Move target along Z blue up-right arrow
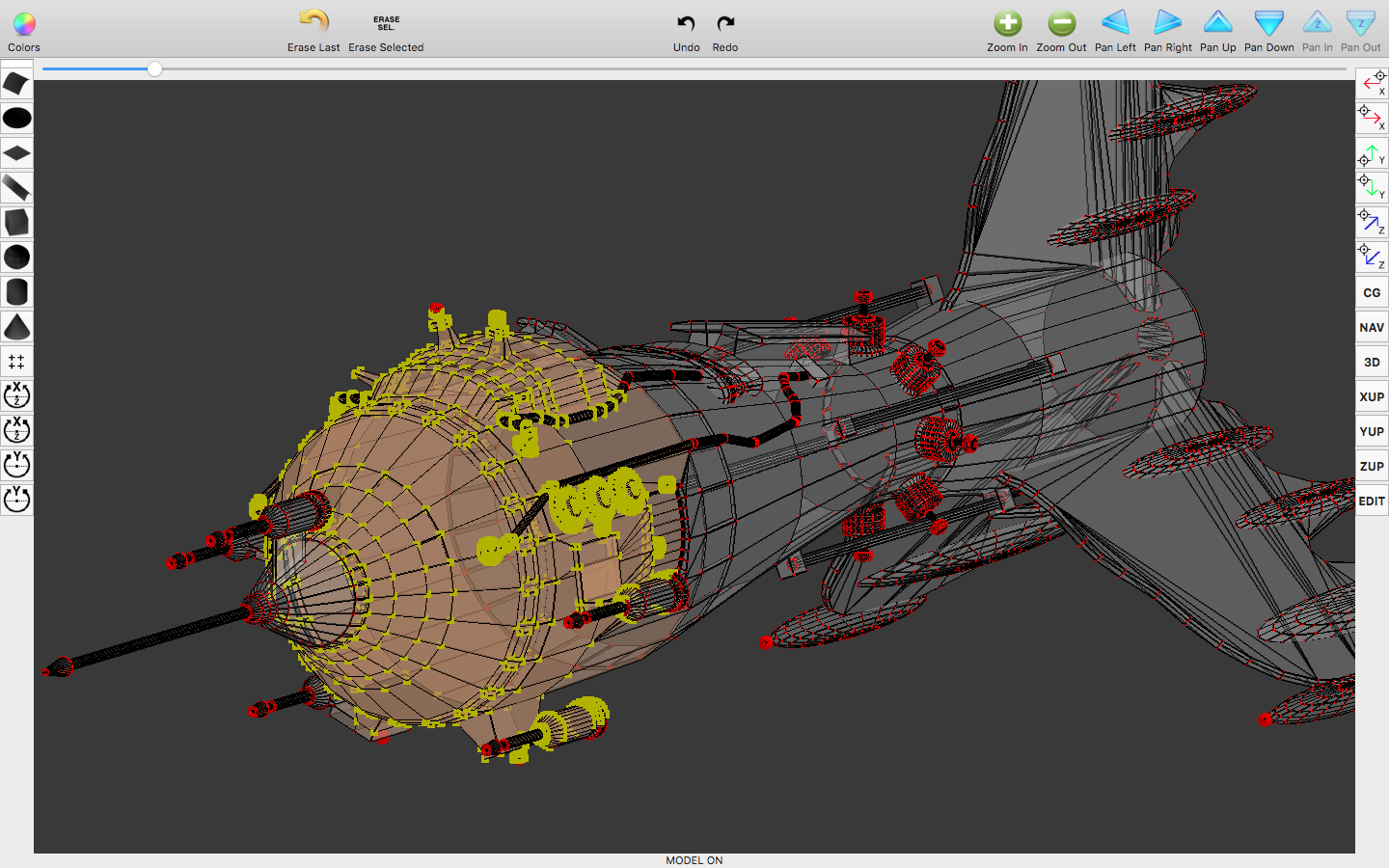Viewport: 1389px width, 868px height. 1372,222
